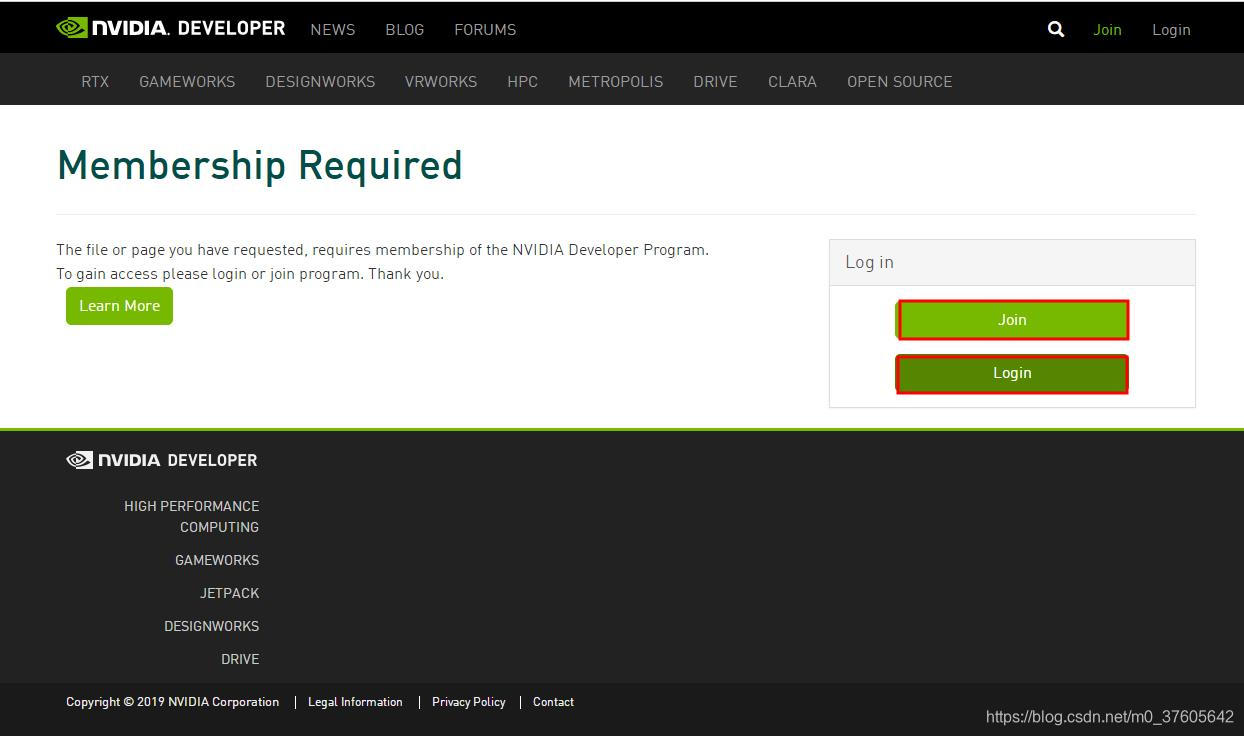
Task: Select CLARA in the navigation bar
Action: tap(792, 81)
